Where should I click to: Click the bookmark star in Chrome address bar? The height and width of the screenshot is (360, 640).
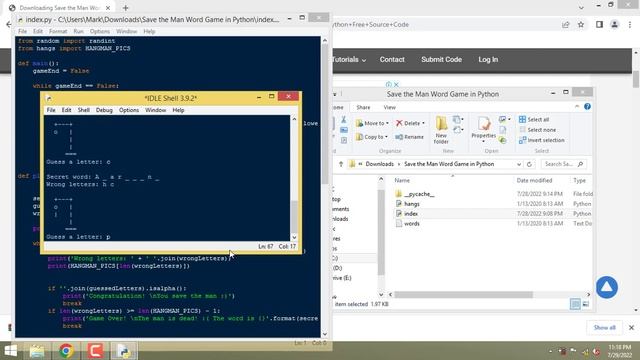pos(581,24)
